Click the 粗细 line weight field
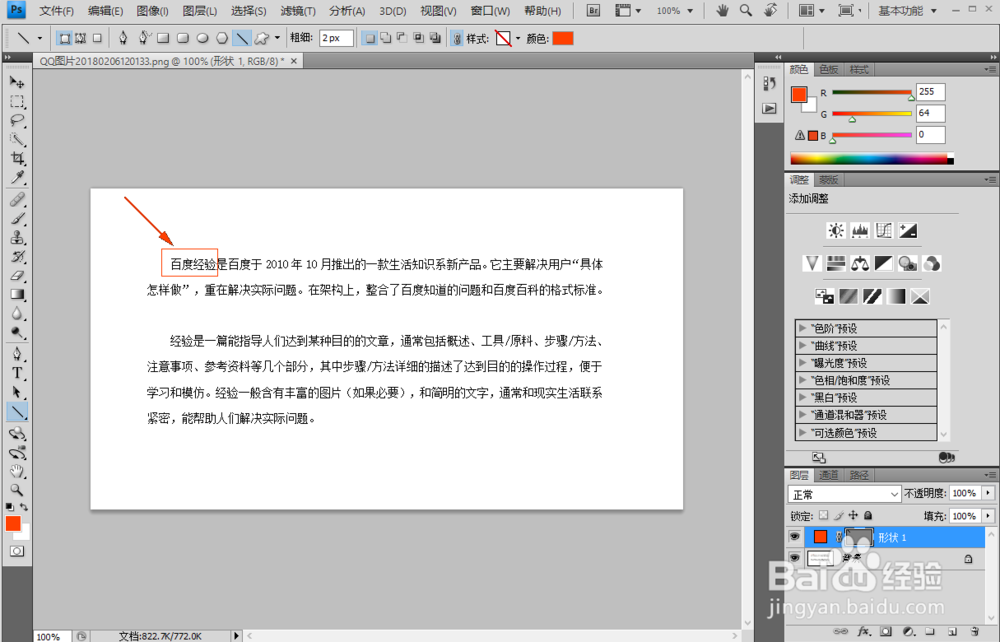1000x642 pixels. click(336, 38)
